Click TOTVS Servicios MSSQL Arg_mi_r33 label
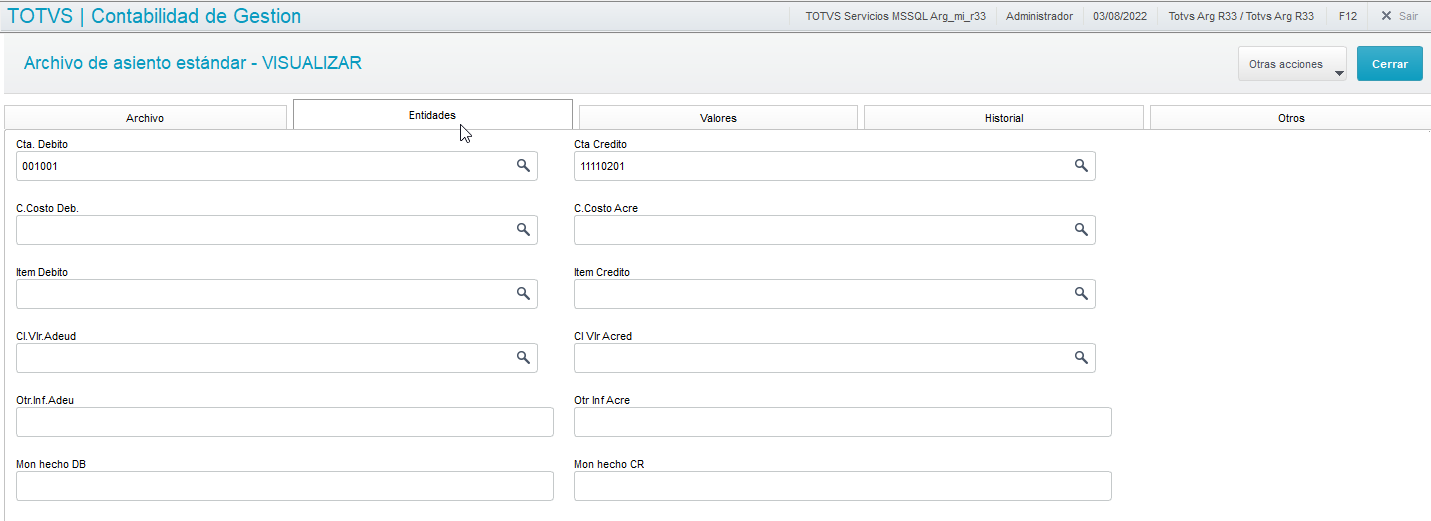Image resolution: width=1431 pixels, height=521 pixels. (x=896, y=16)
